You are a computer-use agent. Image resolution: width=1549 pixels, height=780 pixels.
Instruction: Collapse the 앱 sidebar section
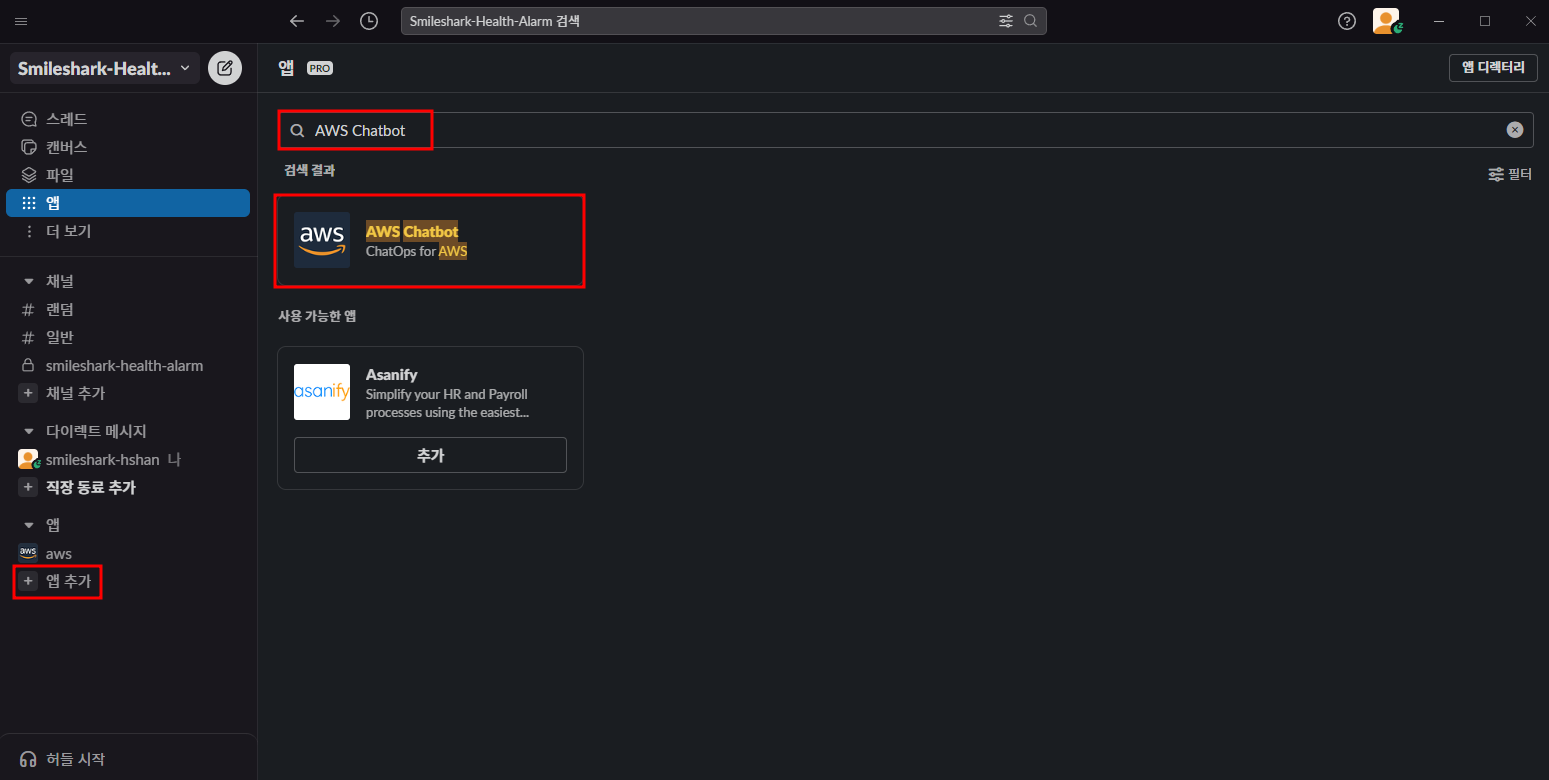pyautogui.click(x=29, y=525)
